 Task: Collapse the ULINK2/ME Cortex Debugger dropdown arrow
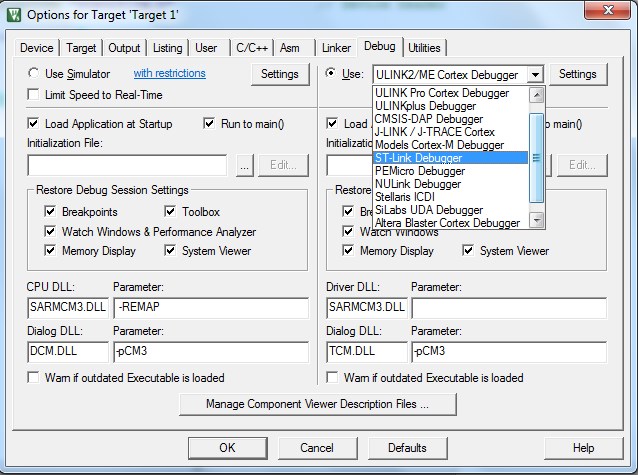[535, 74]
